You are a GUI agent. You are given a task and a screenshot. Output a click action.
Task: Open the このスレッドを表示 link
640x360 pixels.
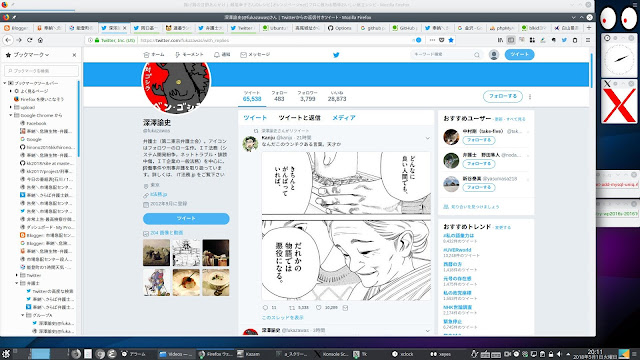click(283, 318)
